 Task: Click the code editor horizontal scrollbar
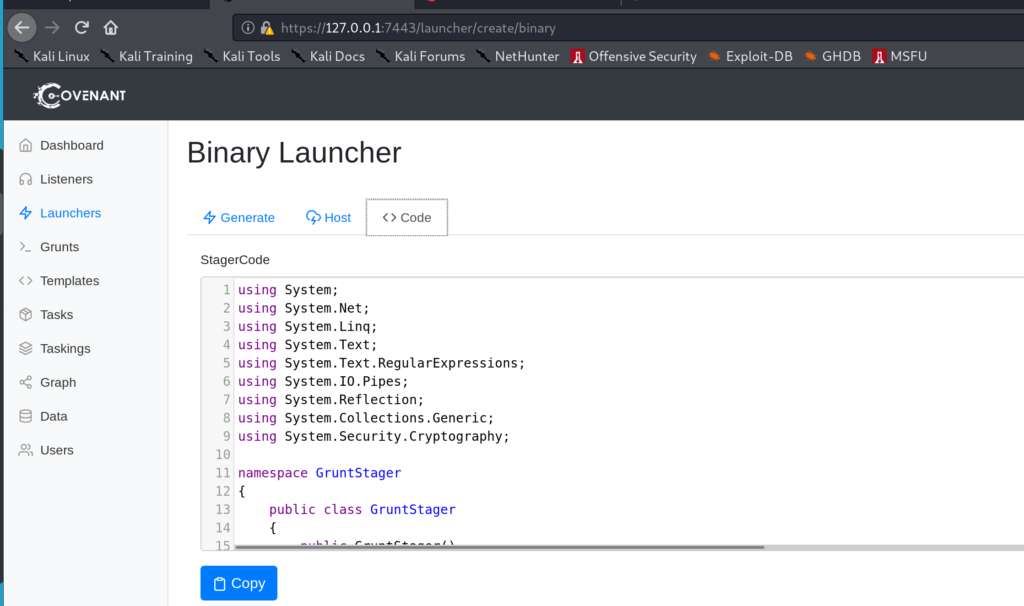500,547
